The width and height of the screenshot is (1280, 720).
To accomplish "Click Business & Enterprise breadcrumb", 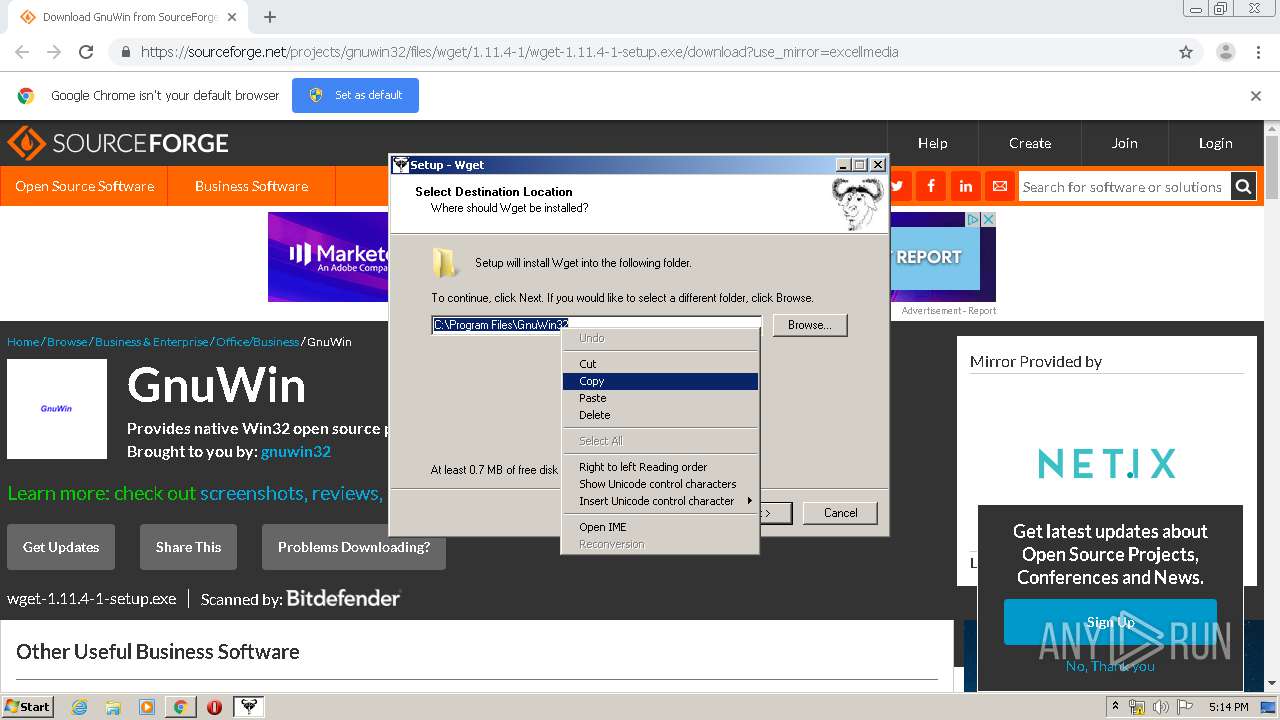I will tap(152, 342).
